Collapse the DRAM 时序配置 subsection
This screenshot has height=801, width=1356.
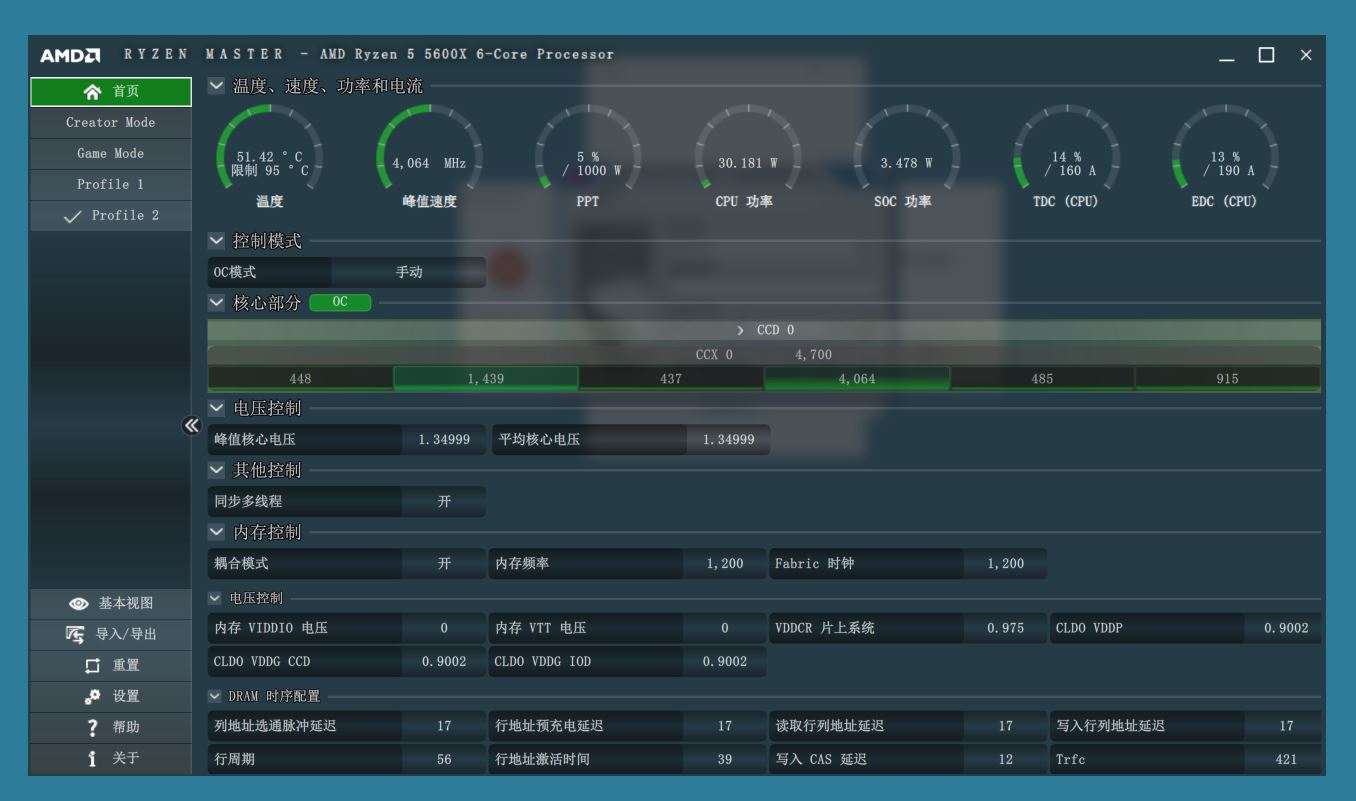tap(215, 696)
